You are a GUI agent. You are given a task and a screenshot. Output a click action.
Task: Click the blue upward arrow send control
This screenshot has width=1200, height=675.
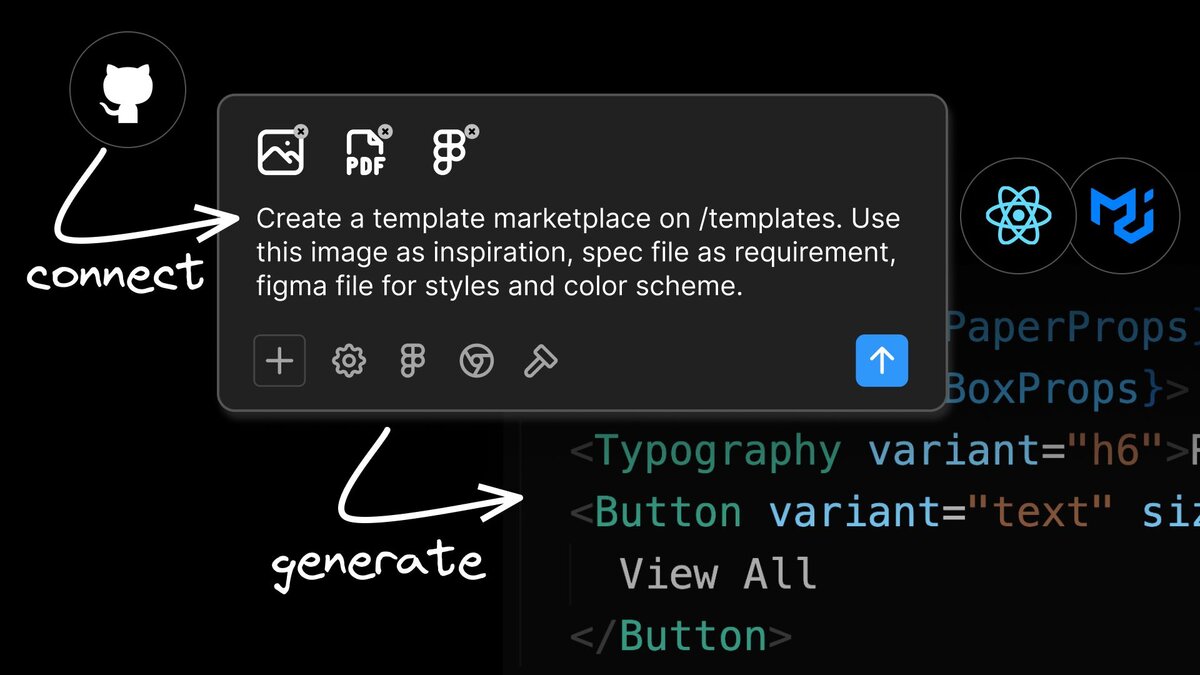click(x=881, y=361)
